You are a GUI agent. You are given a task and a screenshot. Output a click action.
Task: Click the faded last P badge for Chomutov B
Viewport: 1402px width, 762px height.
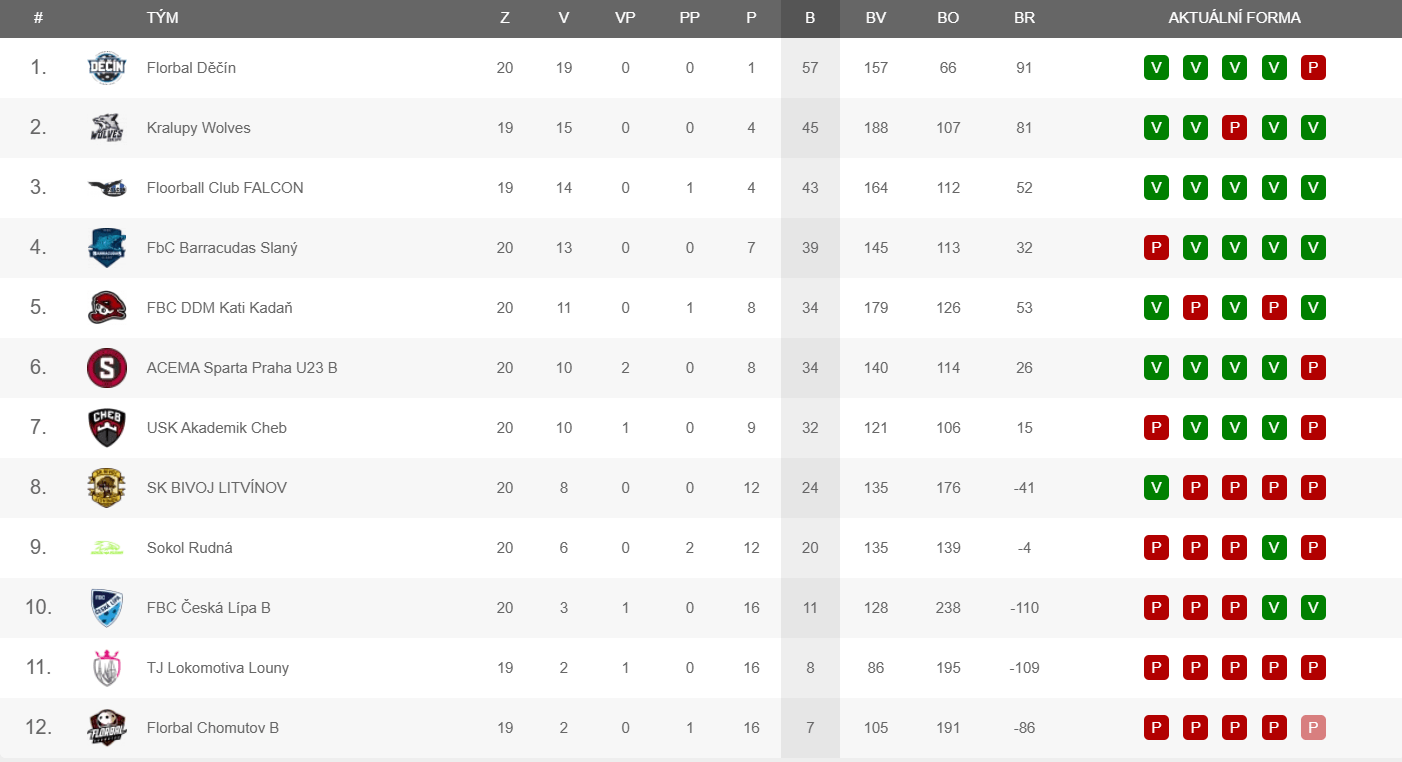click(x=1313, y=728)
